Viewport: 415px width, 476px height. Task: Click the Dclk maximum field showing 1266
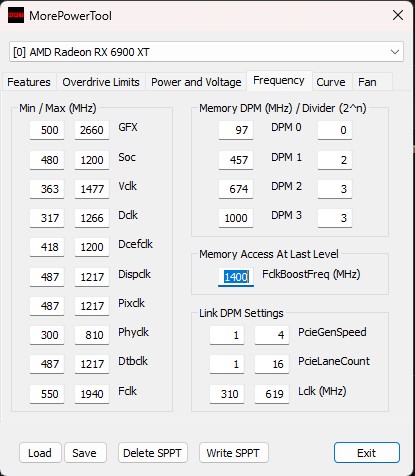(92, 218)
